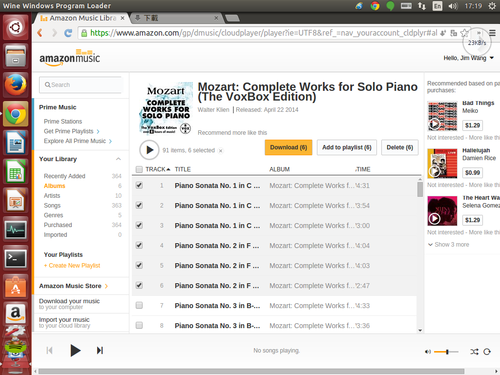
Task: Select Albums in library sidebar
Action: (x=54, y=186)
